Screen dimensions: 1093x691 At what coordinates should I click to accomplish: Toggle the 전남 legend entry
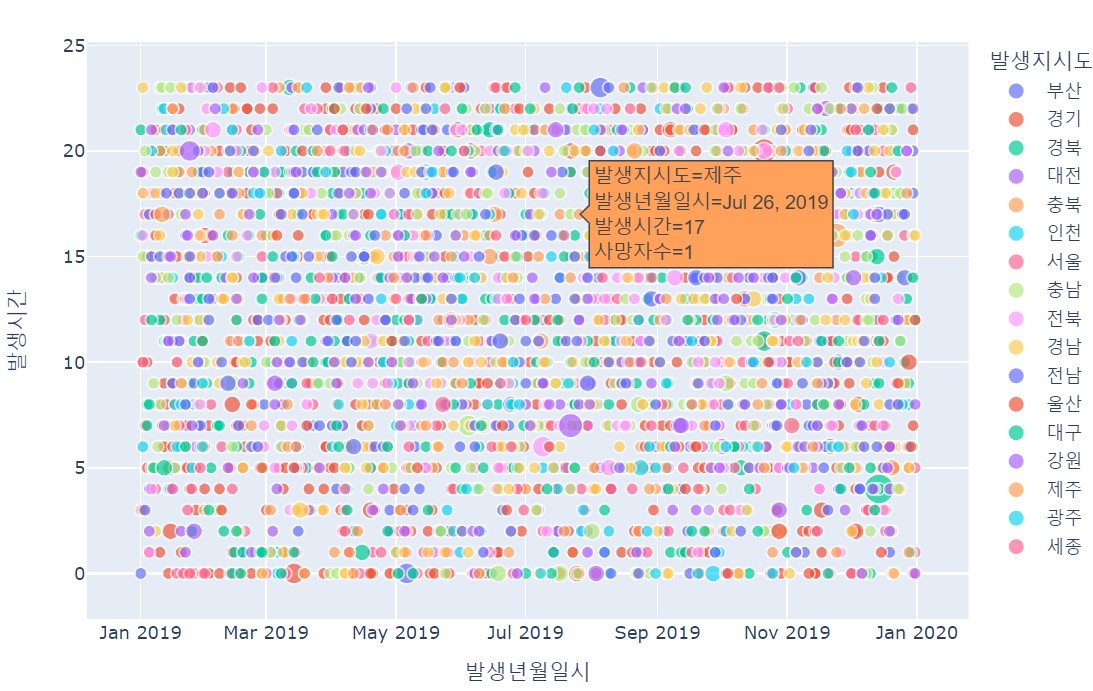[x=1047, y=375]
